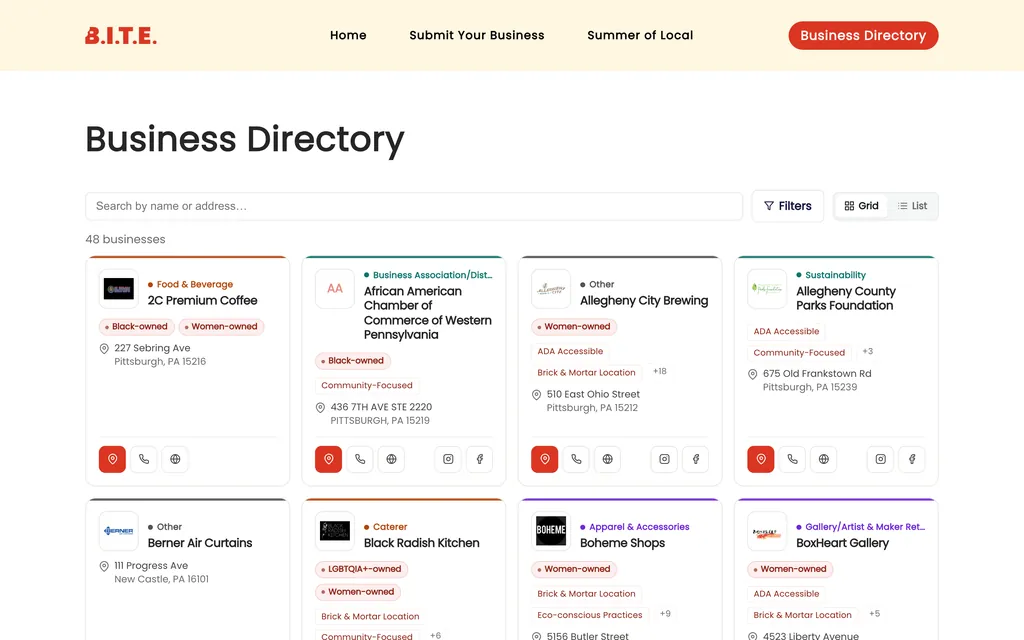Click Berner Air Curtains logo thumbnail
This screenshot has height=640, width=1024.
119,531
